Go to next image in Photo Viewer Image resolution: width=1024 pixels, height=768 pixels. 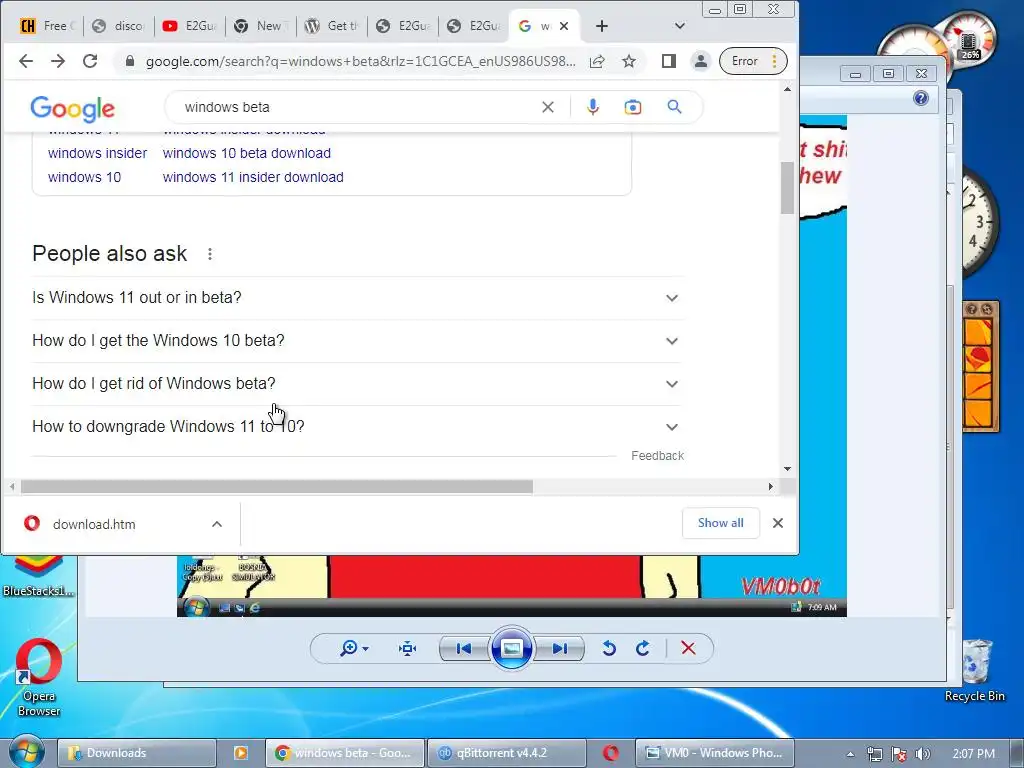(559, 648)
